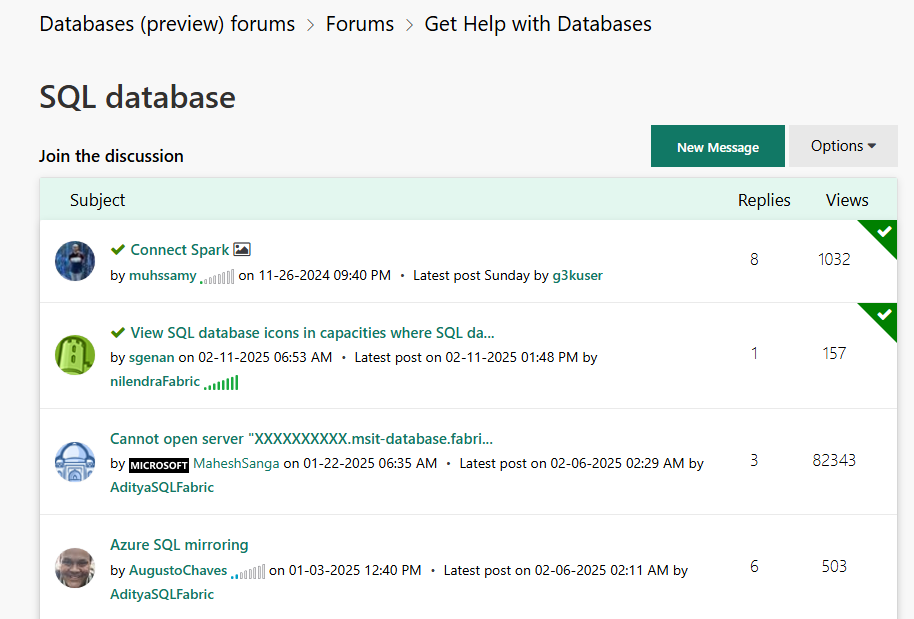The image size is (914, 619).
Task: Click the SQL database page heading
Action: 138,97
